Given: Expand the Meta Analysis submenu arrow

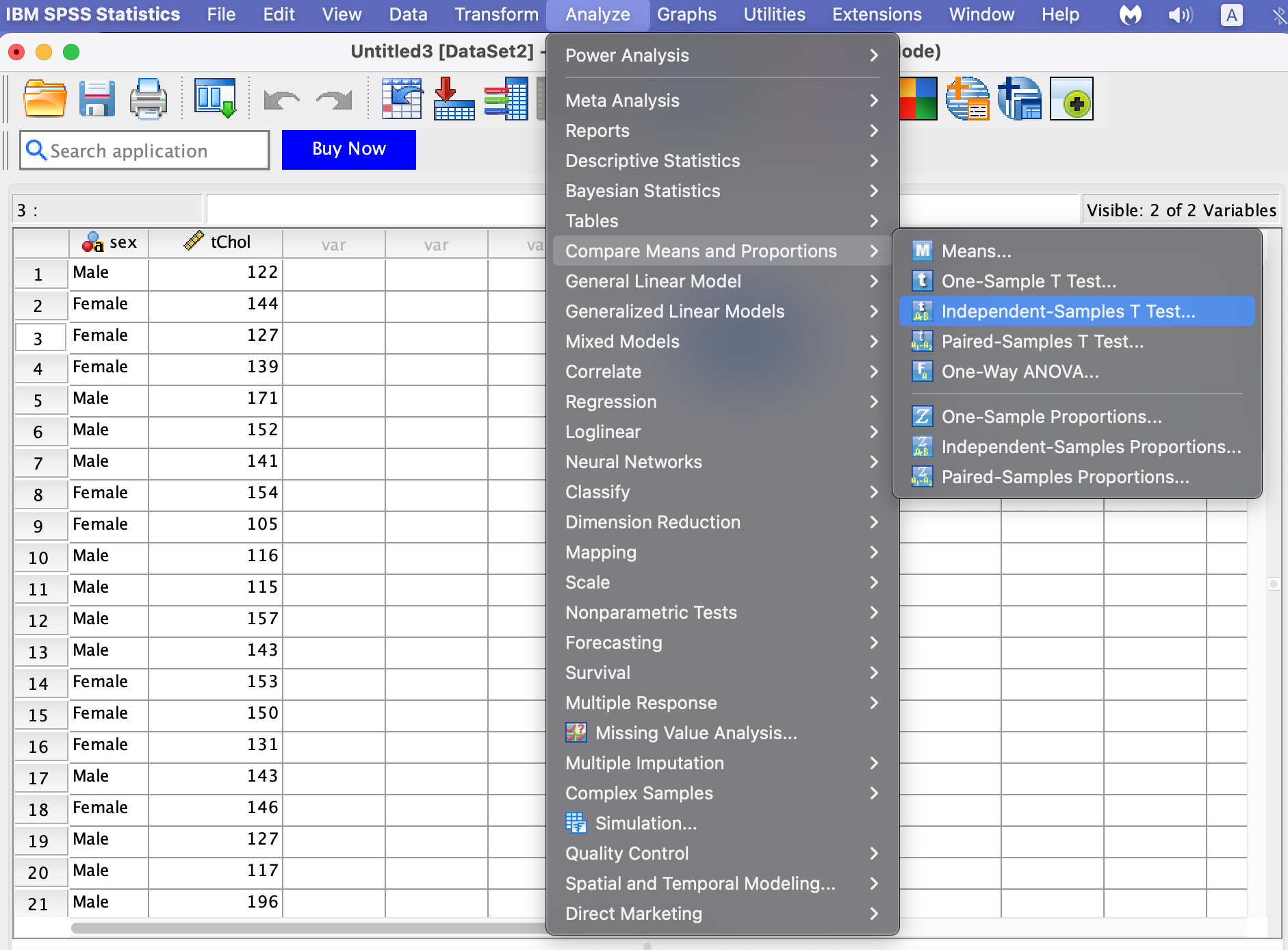Looking at the screenshot, I should [x=874, y=100].
